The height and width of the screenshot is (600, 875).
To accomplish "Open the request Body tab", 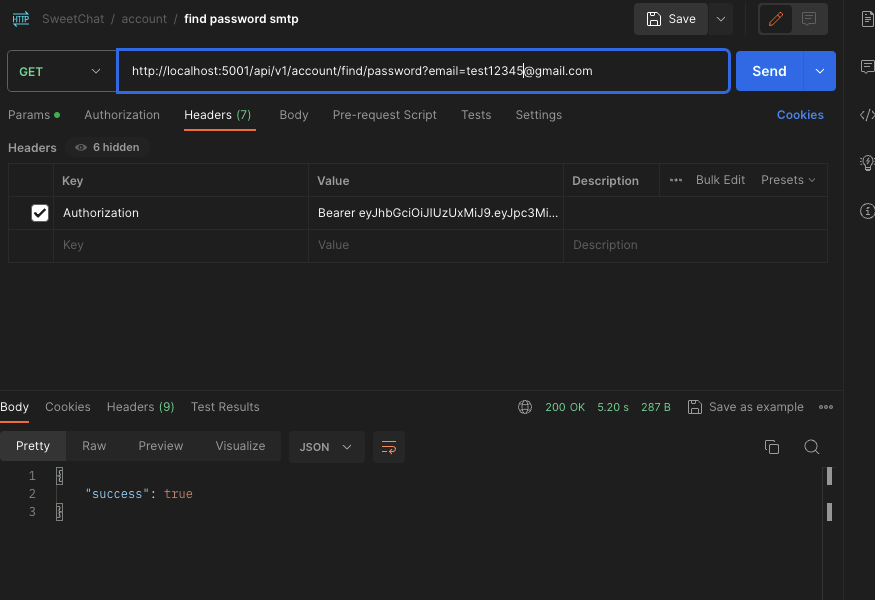I will 294,115.
